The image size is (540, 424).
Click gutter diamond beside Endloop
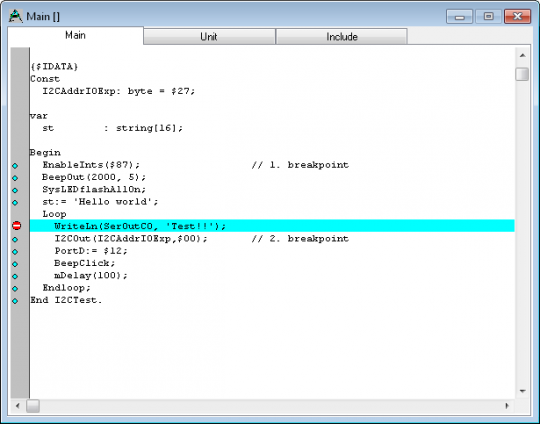click(15, 289)
